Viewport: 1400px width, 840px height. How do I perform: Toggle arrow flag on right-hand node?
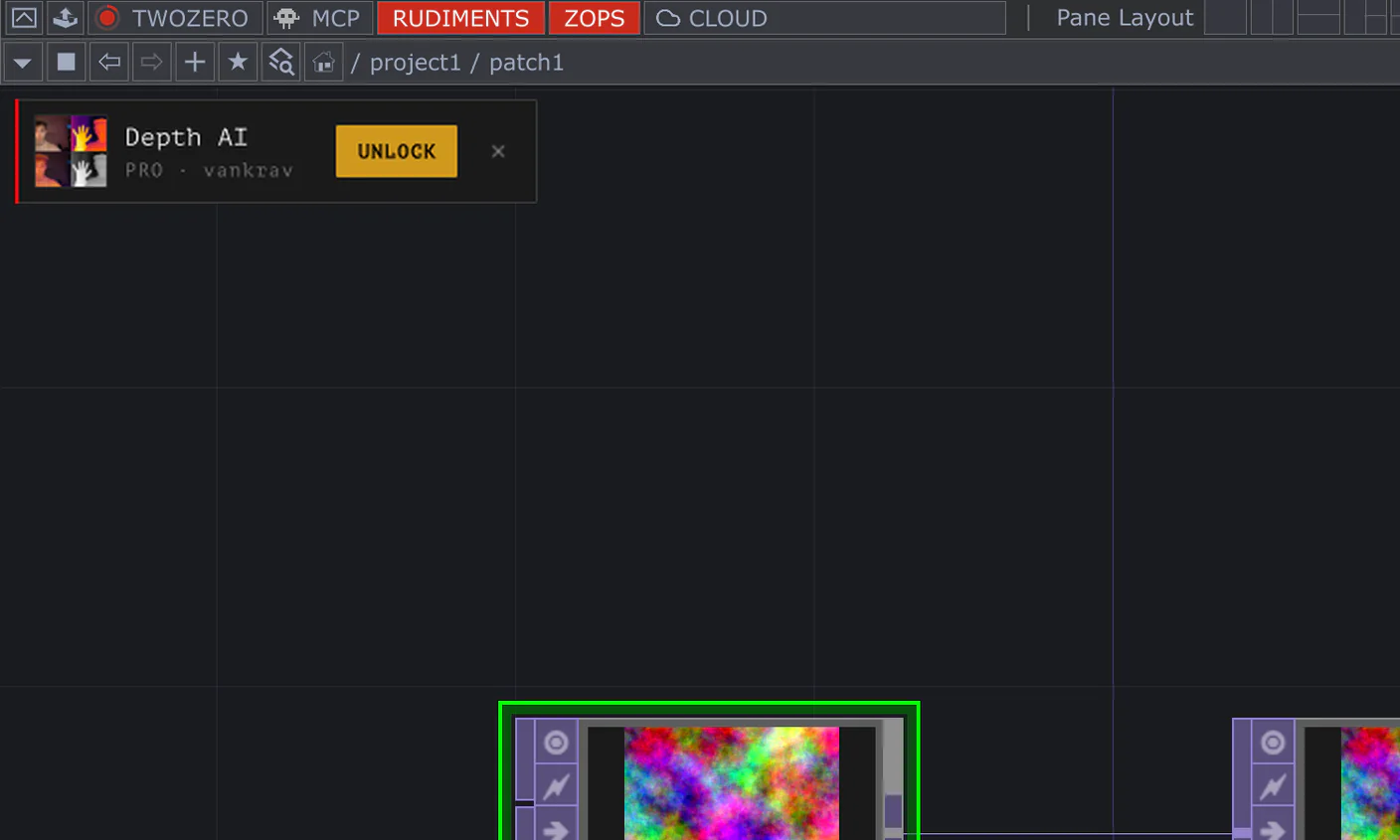pyautogui.click(x=1273, y=826)
